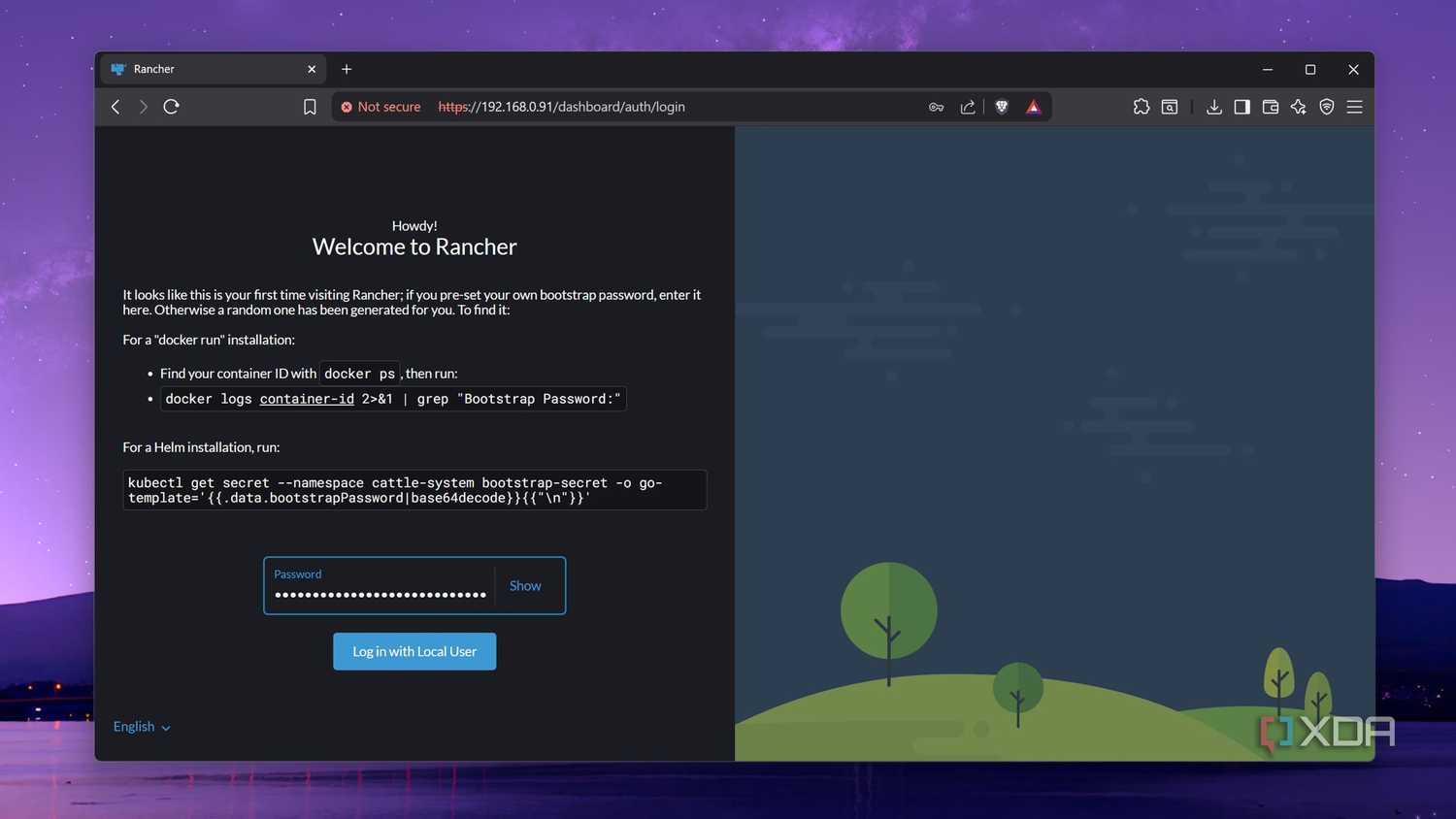
Task: Open the Brave Wallet icon
Action: coord(1270,107)
